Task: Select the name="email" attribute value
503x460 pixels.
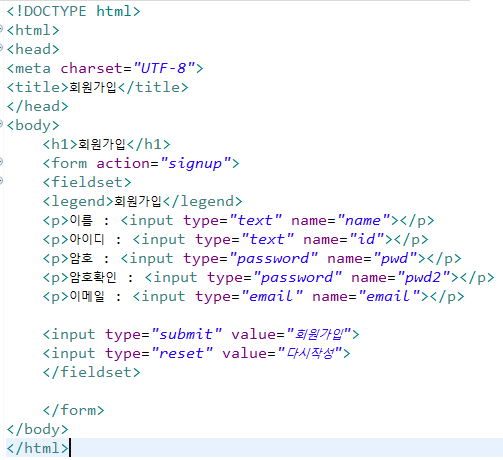Action: (389, 296)
